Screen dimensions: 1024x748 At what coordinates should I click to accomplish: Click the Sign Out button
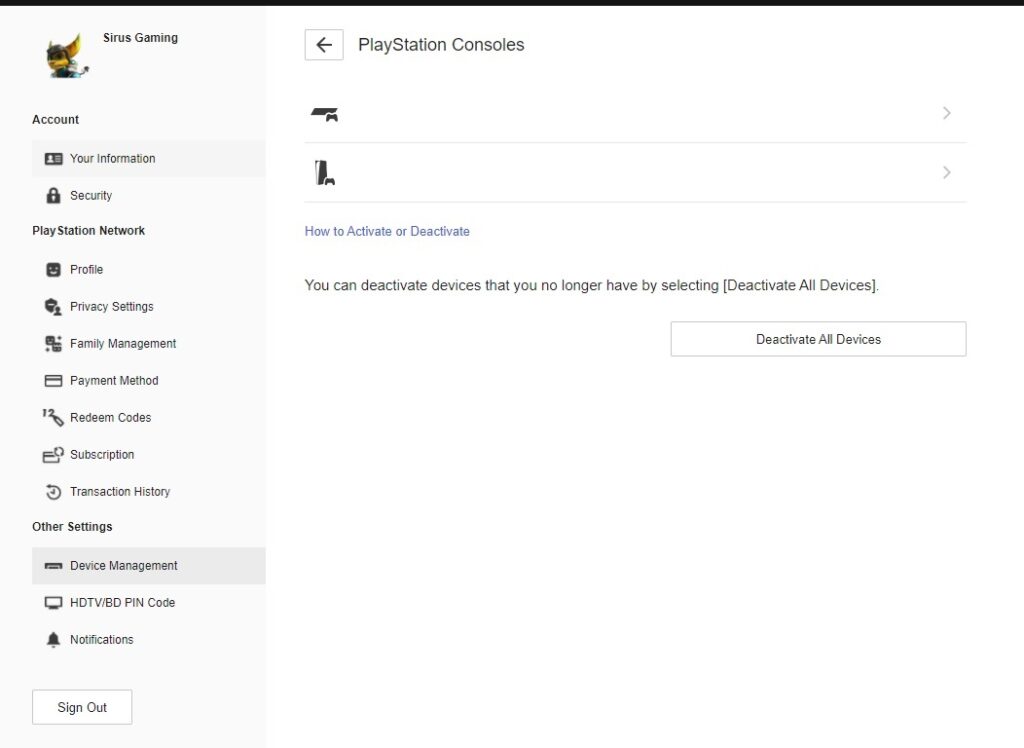[x=82, y=707]
